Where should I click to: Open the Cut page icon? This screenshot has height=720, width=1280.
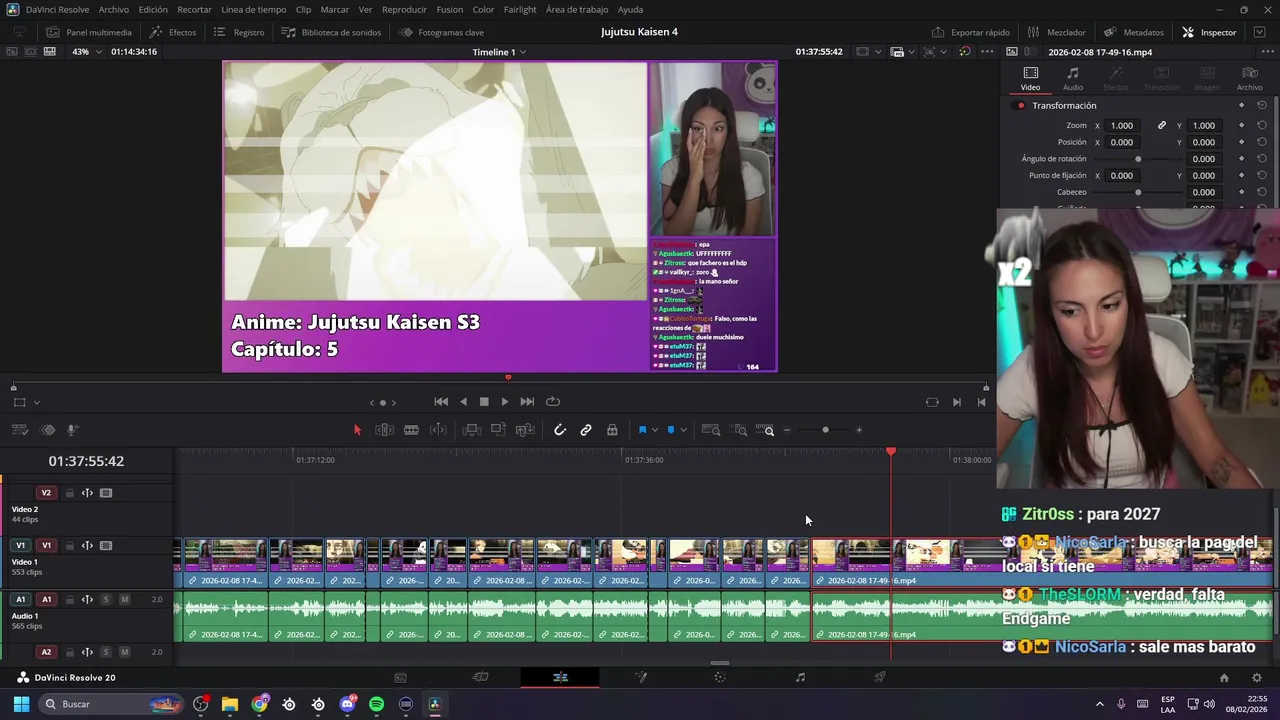[480, 677]
